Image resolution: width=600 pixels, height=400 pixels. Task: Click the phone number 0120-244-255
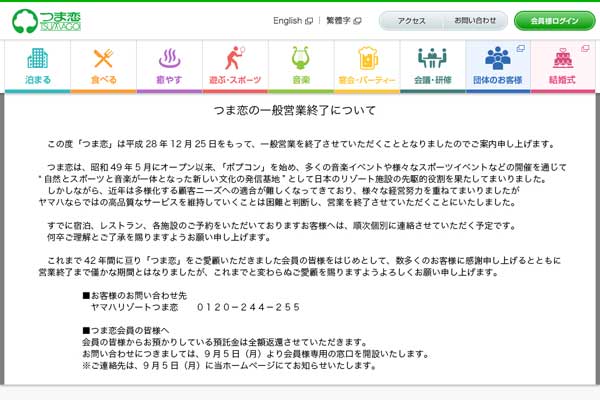248,307
